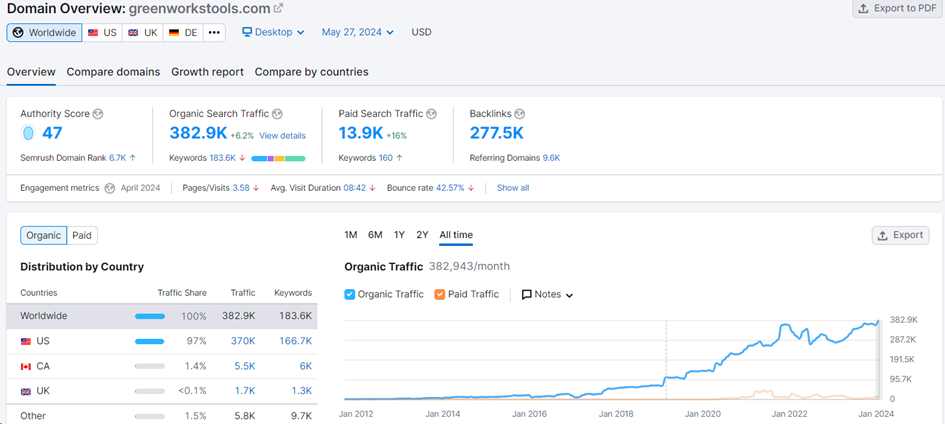The image size is (945, 424).
Task: Expand the Notes dropdown
Action: click(548, 294)
